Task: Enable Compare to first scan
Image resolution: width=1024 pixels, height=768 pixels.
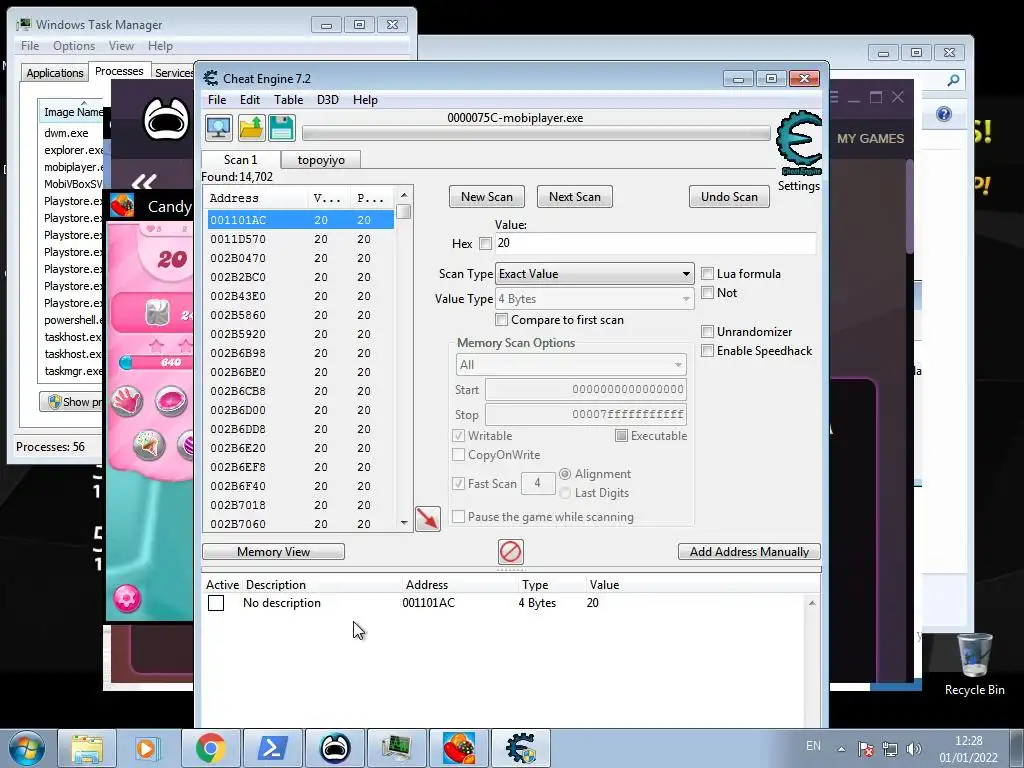Action: (x=502, y=320)
